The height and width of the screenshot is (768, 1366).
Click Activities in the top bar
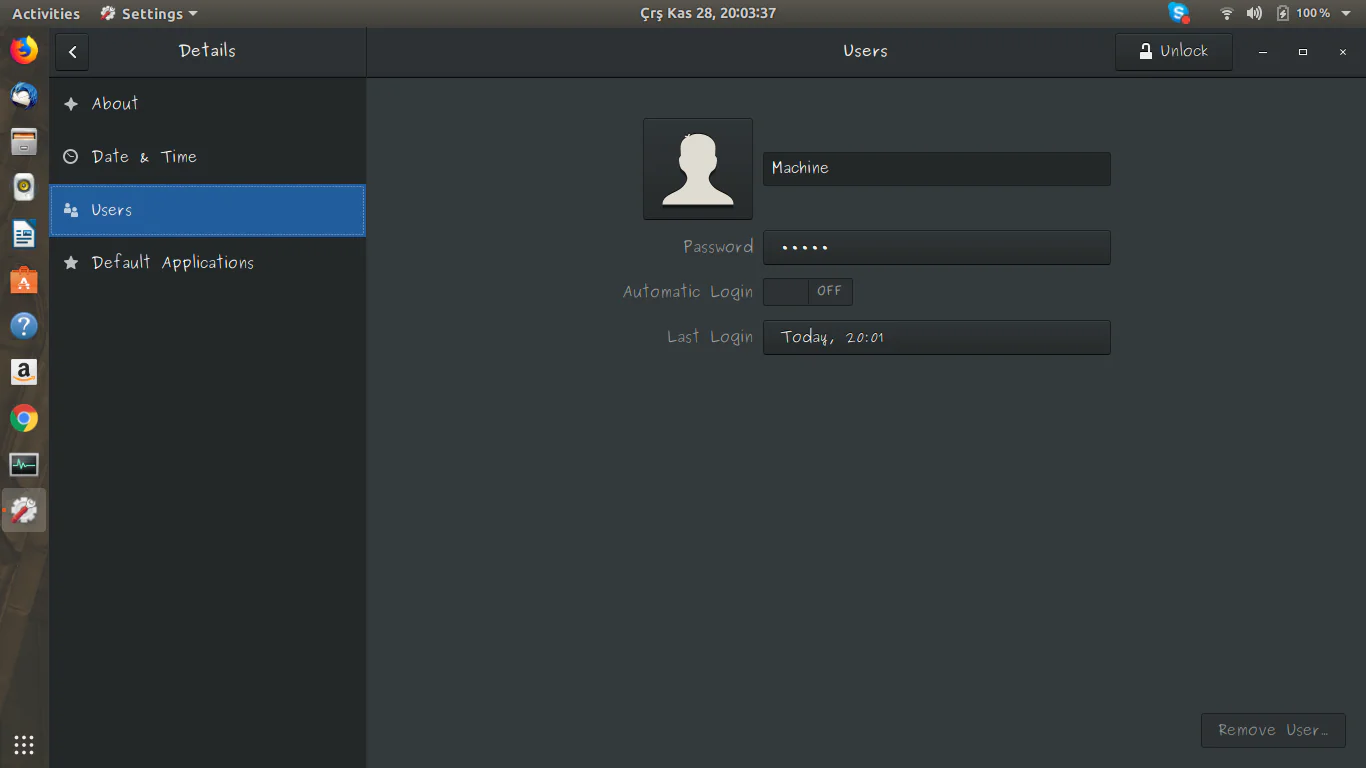coord(46,13)
